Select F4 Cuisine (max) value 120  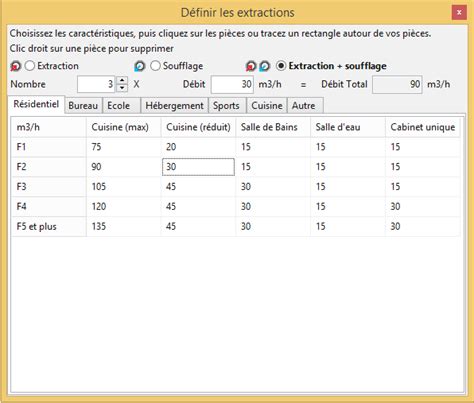[124, 206]
